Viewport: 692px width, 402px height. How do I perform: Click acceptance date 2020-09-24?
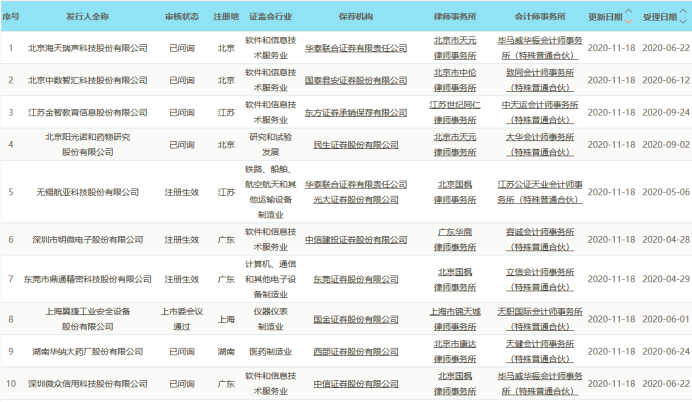pos(666,113)
